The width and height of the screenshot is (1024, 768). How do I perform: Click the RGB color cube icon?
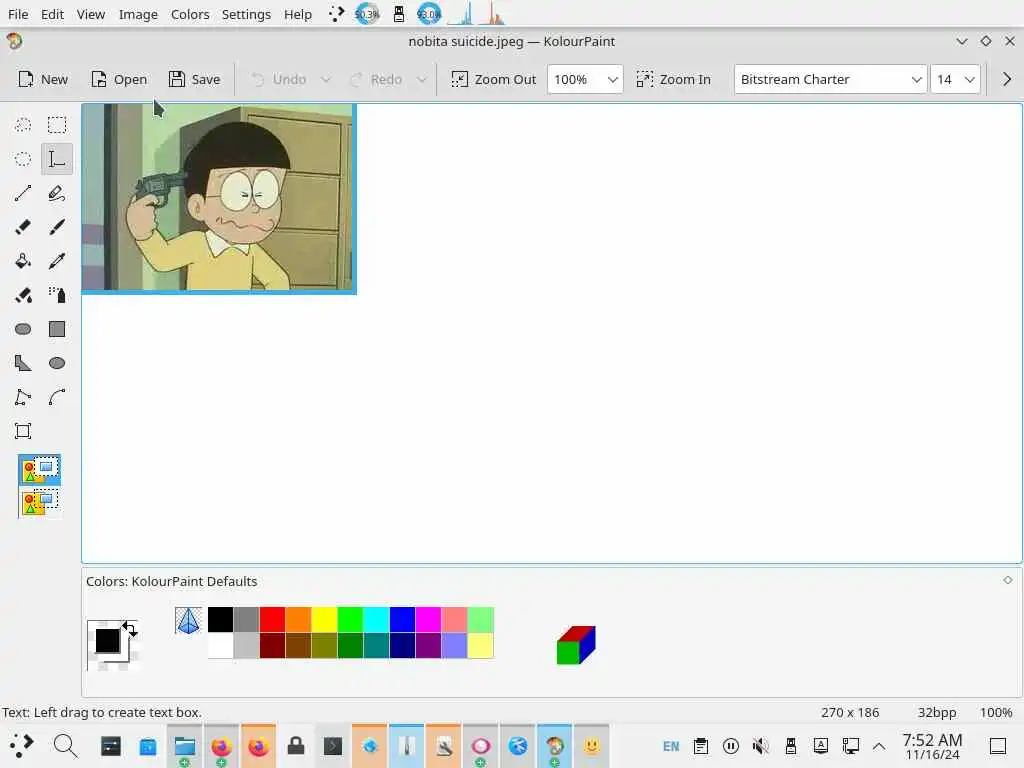pos(576,645)
